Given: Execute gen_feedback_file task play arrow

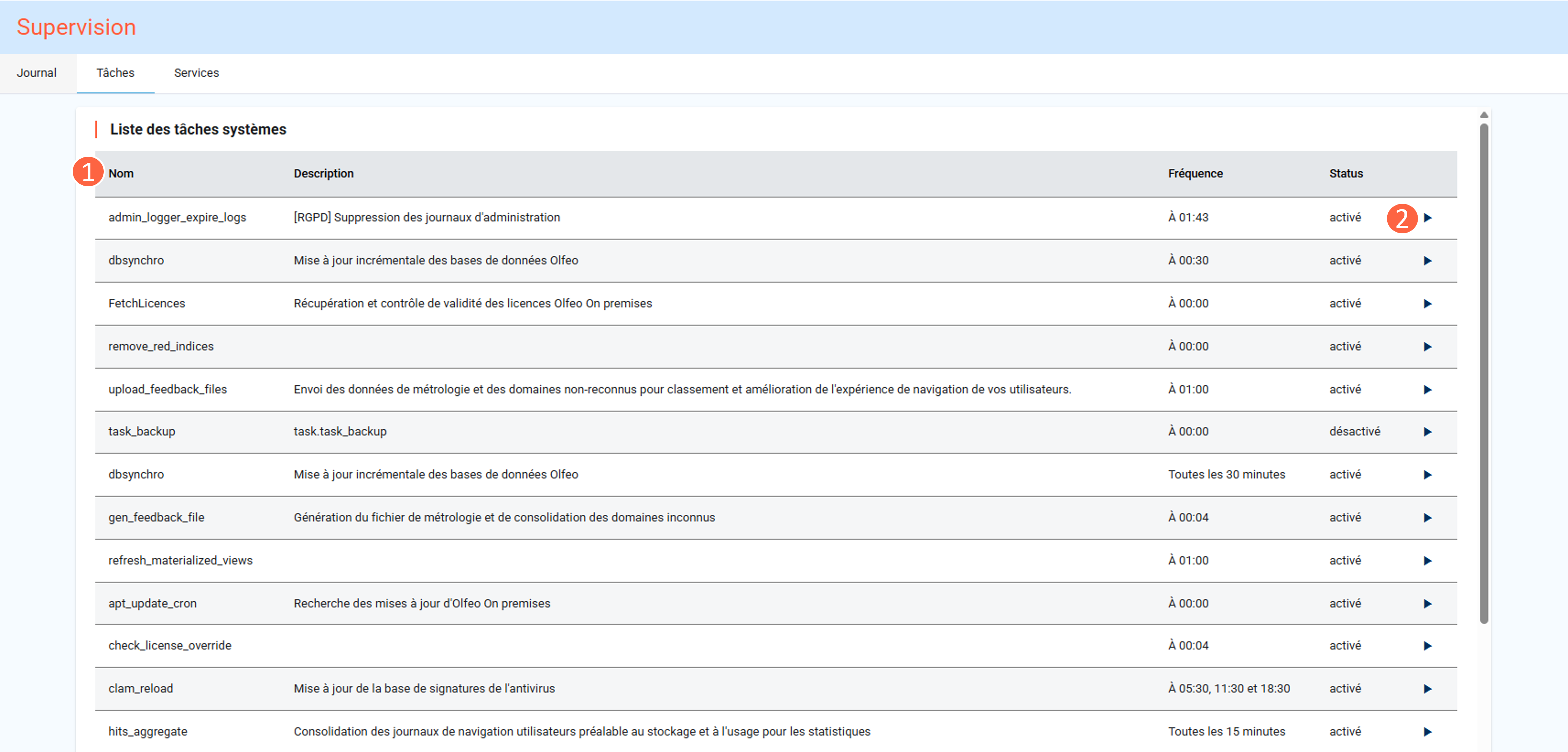Looking at the screenshot, I should (1427, 518).
